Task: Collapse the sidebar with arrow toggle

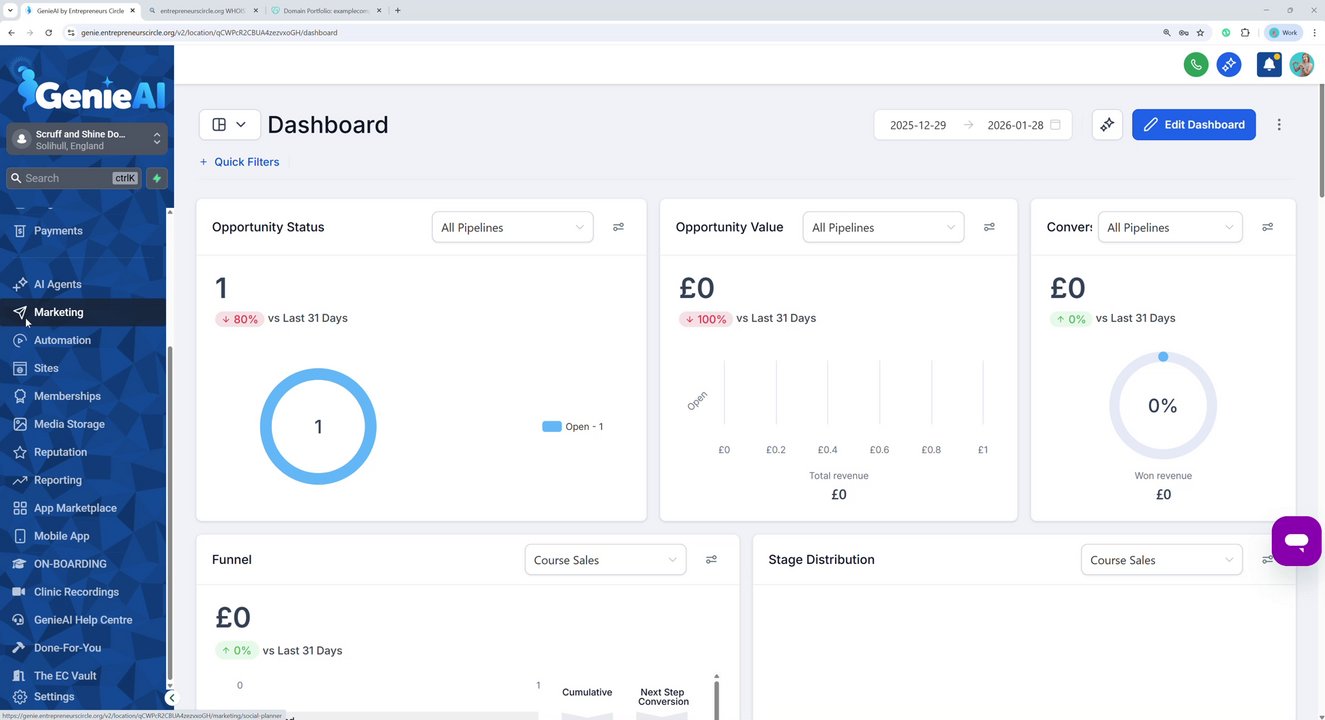Action: point(171,698)
